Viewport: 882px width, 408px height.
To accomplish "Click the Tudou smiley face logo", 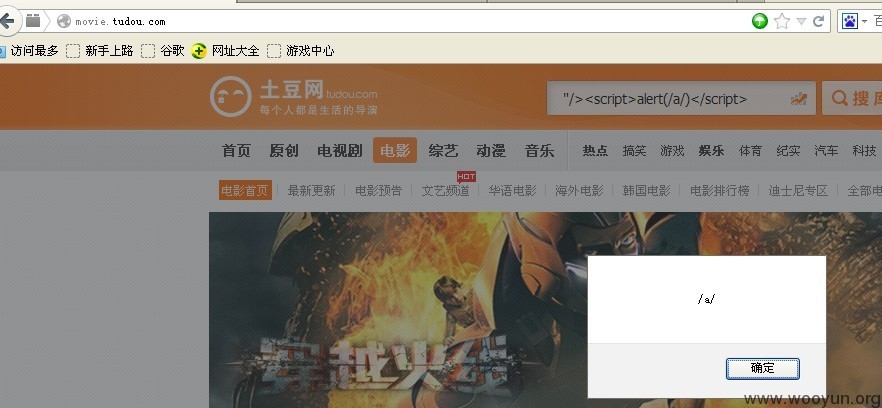I will (x=231, y=96).
